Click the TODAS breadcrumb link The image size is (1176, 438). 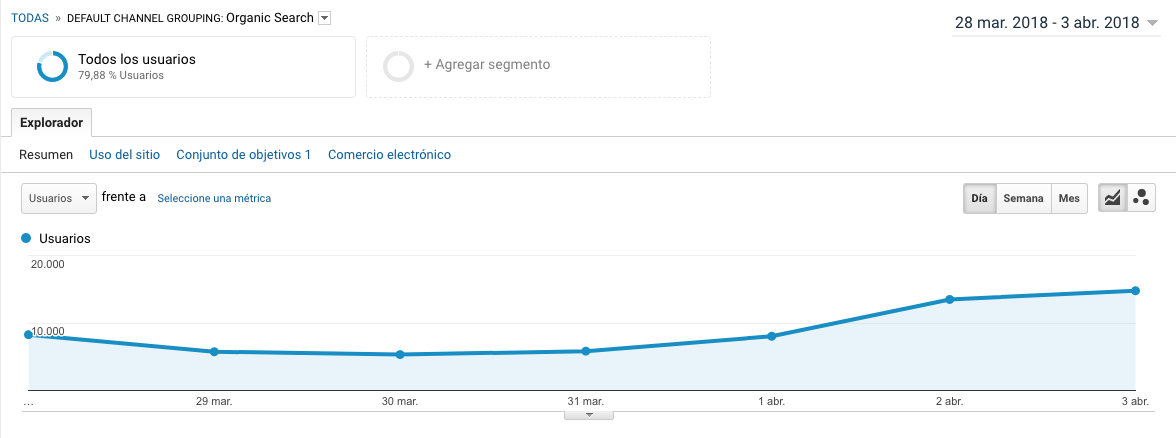coord(30,18)
